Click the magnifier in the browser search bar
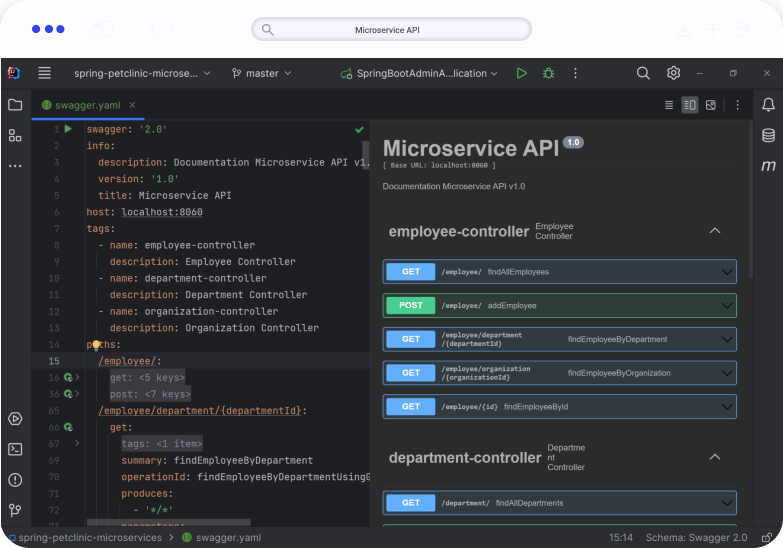 click(268, 29)
